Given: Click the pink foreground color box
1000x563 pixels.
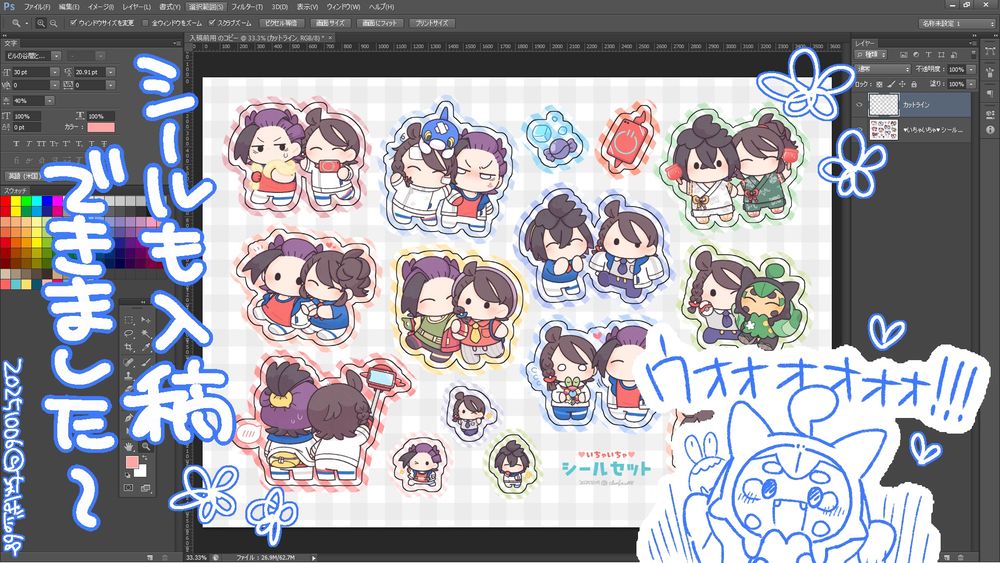Looking at the screenshot, I should click(131, 462).
